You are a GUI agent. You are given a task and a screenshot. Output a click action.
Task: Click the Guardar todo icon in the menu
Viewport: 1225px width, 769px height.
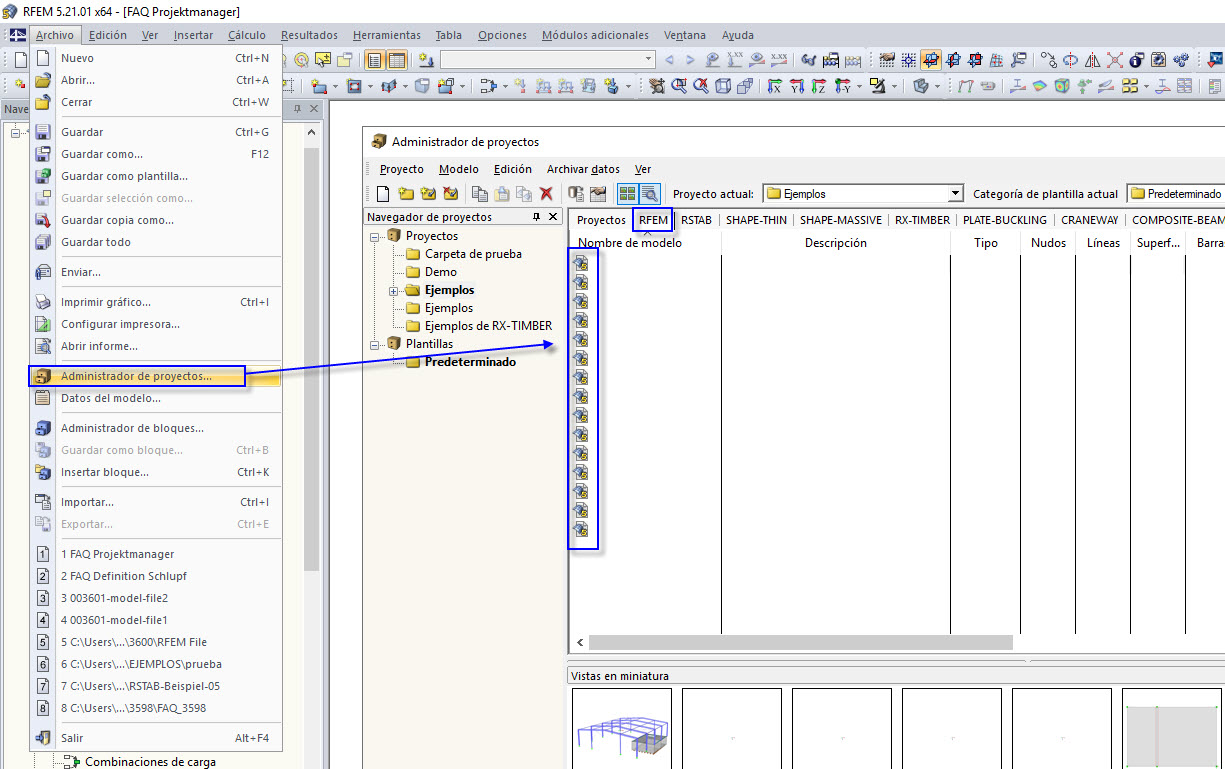point(43,242)
